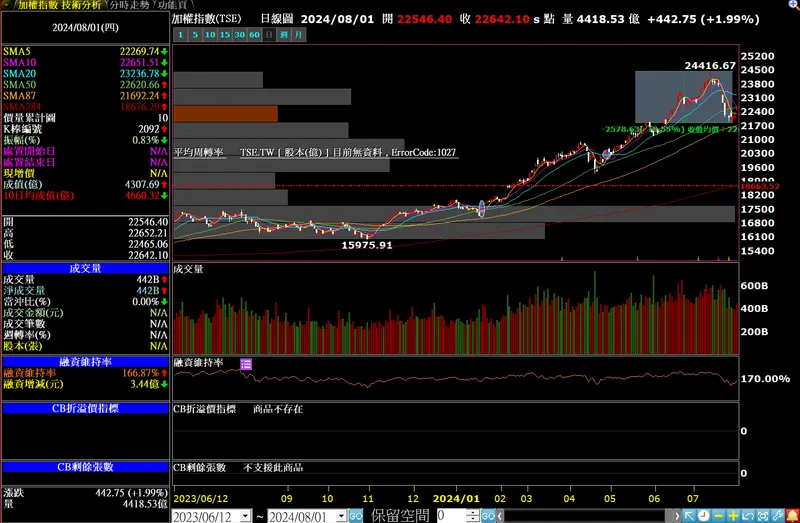Open the round arrow menu before the tabs
Image resolution: width=800 pixels, height=523 pixels.
point(6,5)
